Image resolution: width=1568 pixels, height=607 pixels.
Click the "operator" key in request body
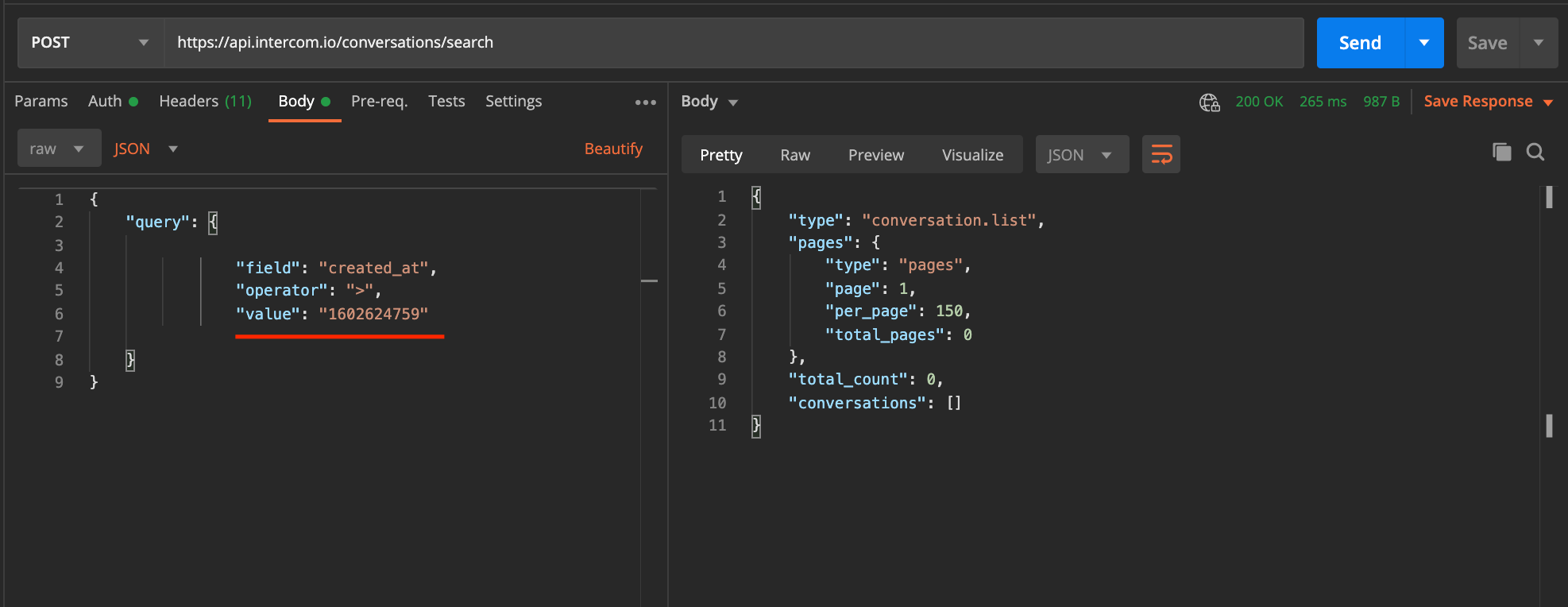(282, 290)
